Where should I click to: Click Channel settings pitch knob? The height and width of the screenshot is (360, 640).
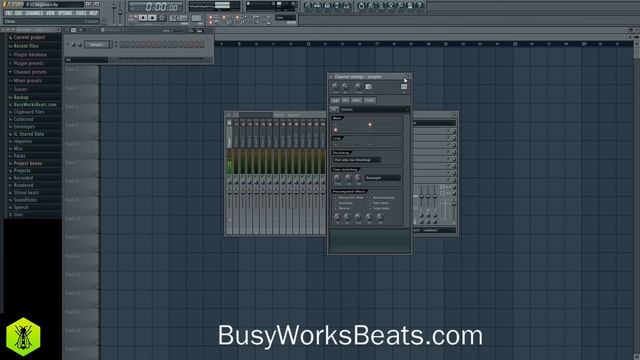(358, 86)
